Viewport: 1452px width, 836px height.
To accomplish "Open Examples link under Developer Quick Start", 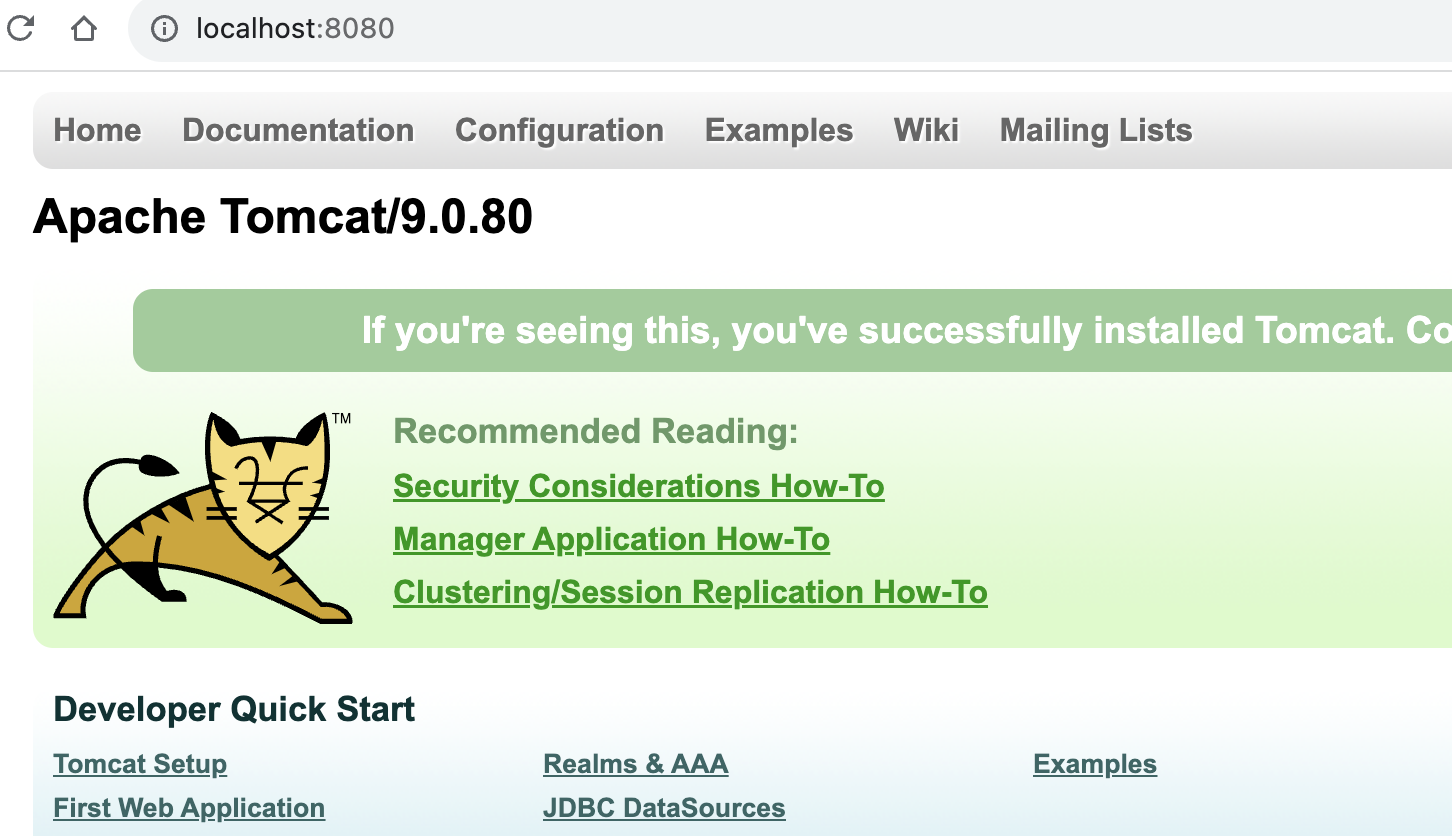I will tap(1095, 764).
